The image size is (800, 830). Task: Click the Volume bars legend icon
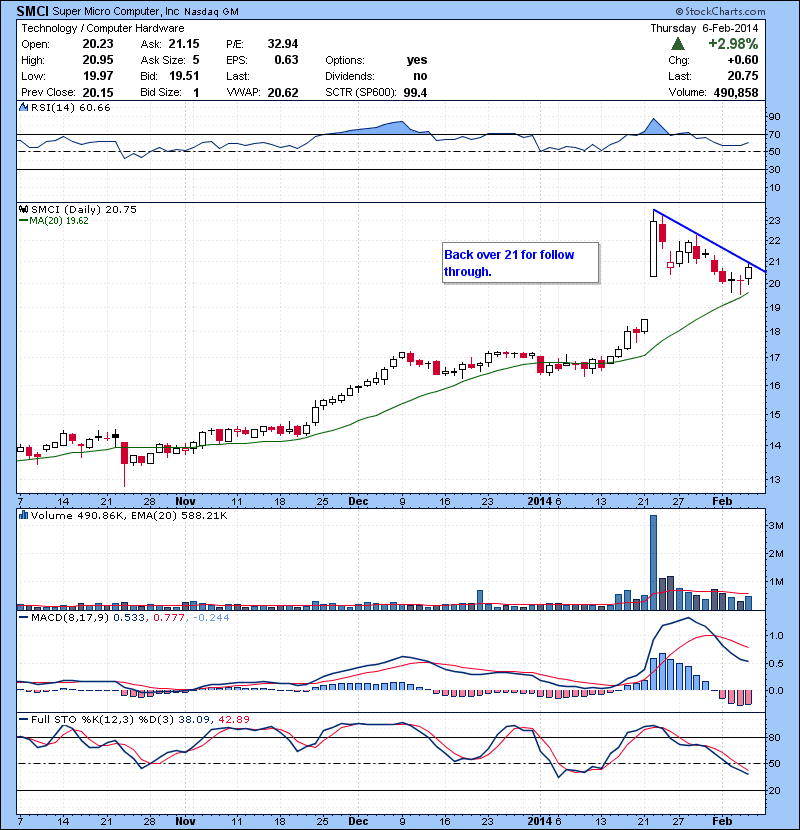click(23, 515)
